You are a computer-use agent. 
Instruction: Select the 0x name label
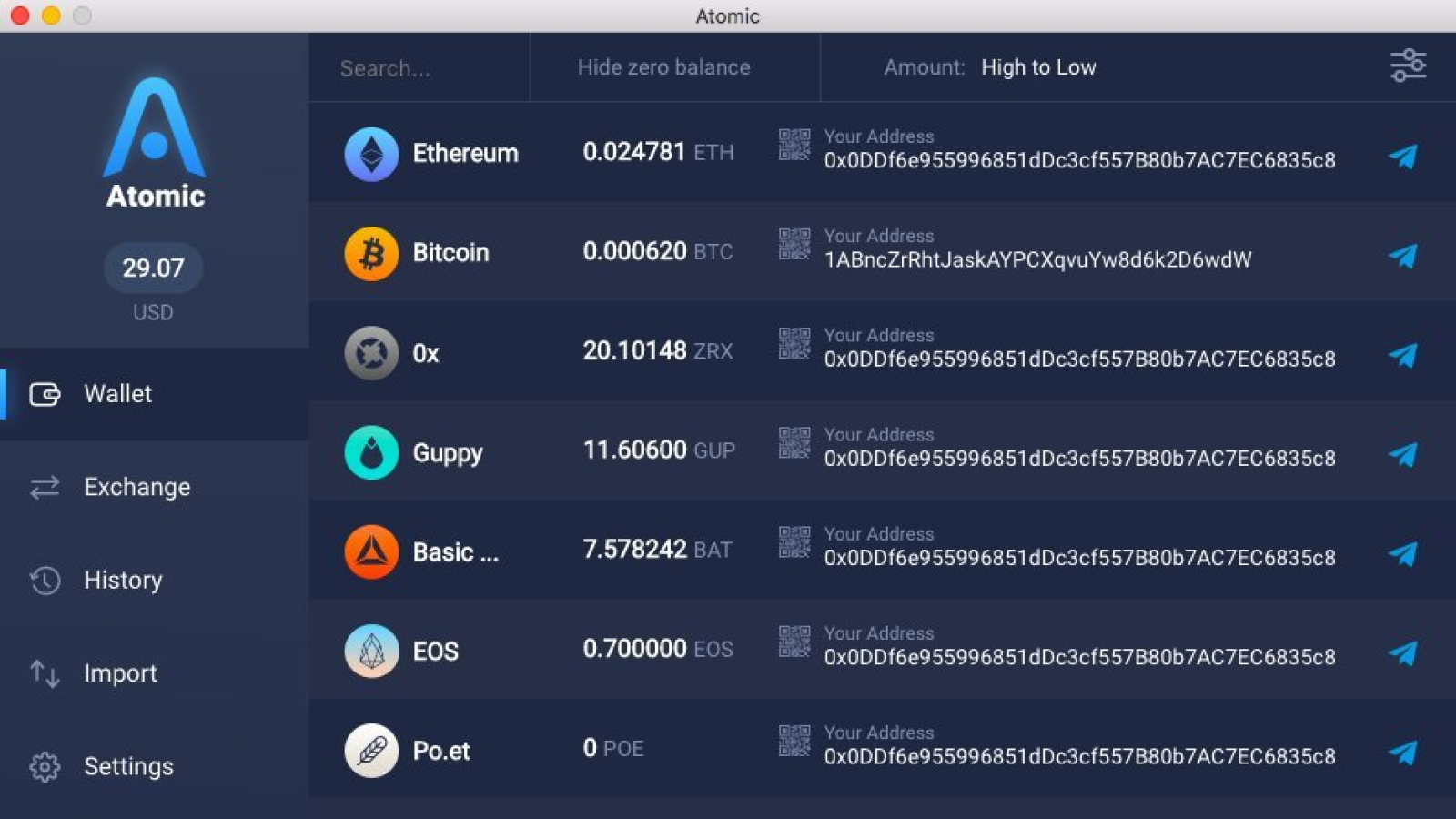click(426, 354)
